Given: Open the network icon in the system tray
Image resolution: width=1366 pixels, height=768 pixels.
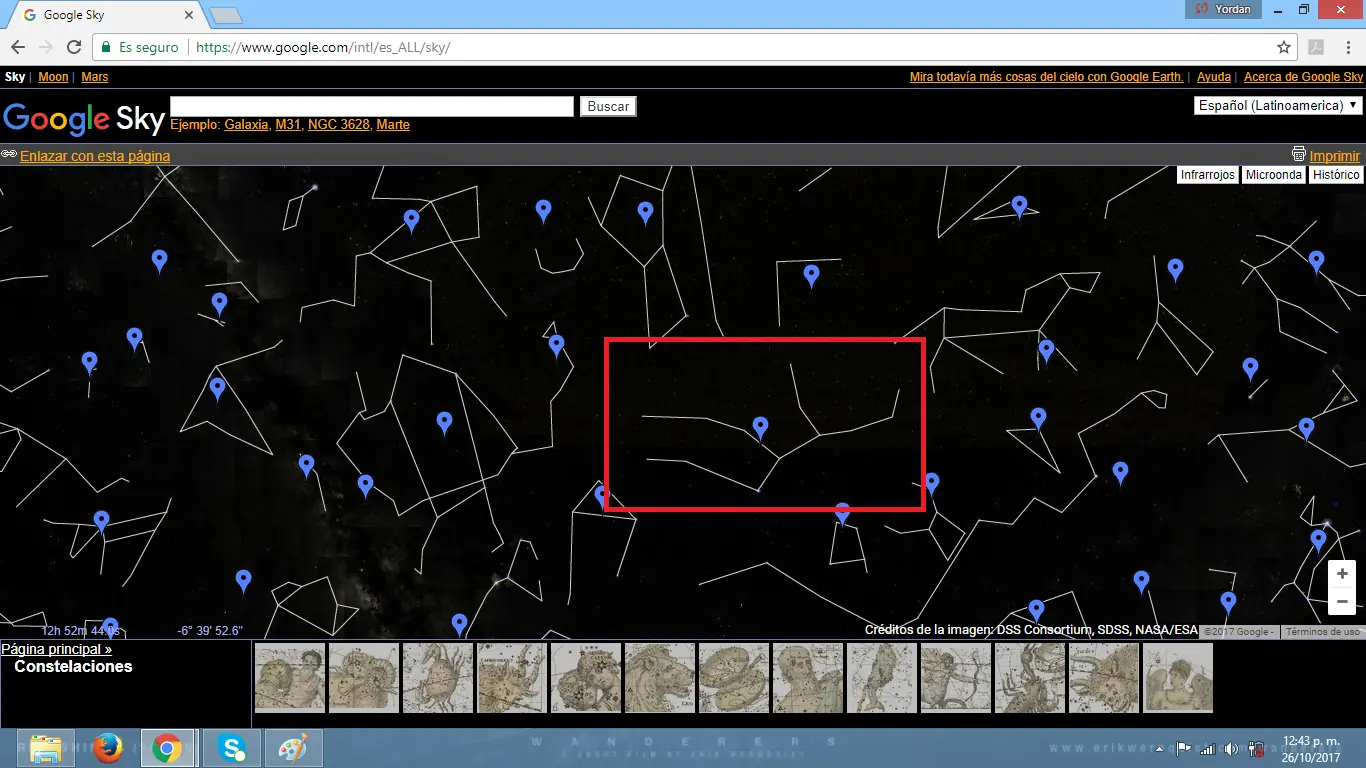Looking at the screenshot, I should [1207, 748].
